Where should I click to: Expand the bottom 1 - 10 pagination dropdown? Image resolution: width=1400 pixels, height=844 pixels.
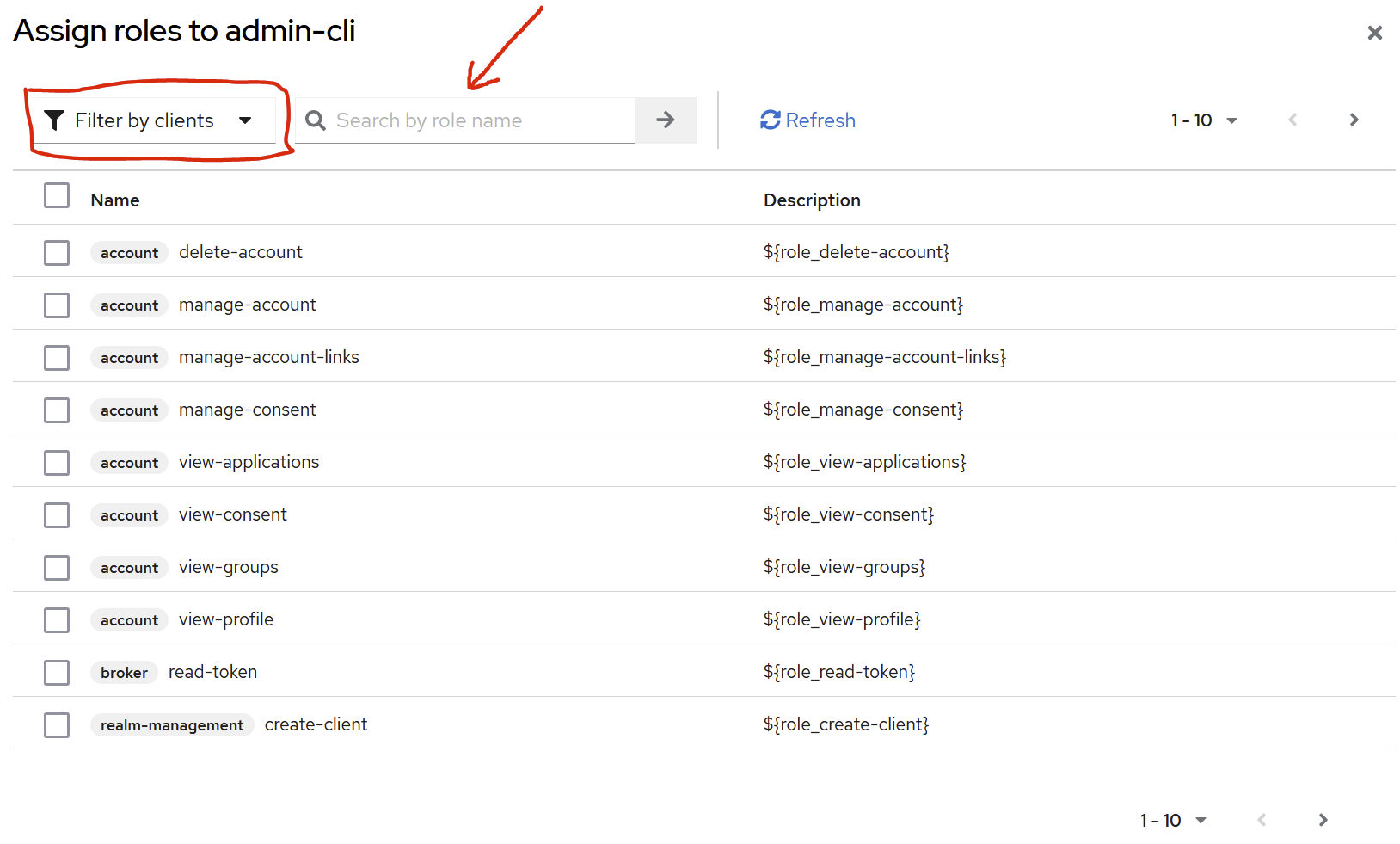point(1173,821)
